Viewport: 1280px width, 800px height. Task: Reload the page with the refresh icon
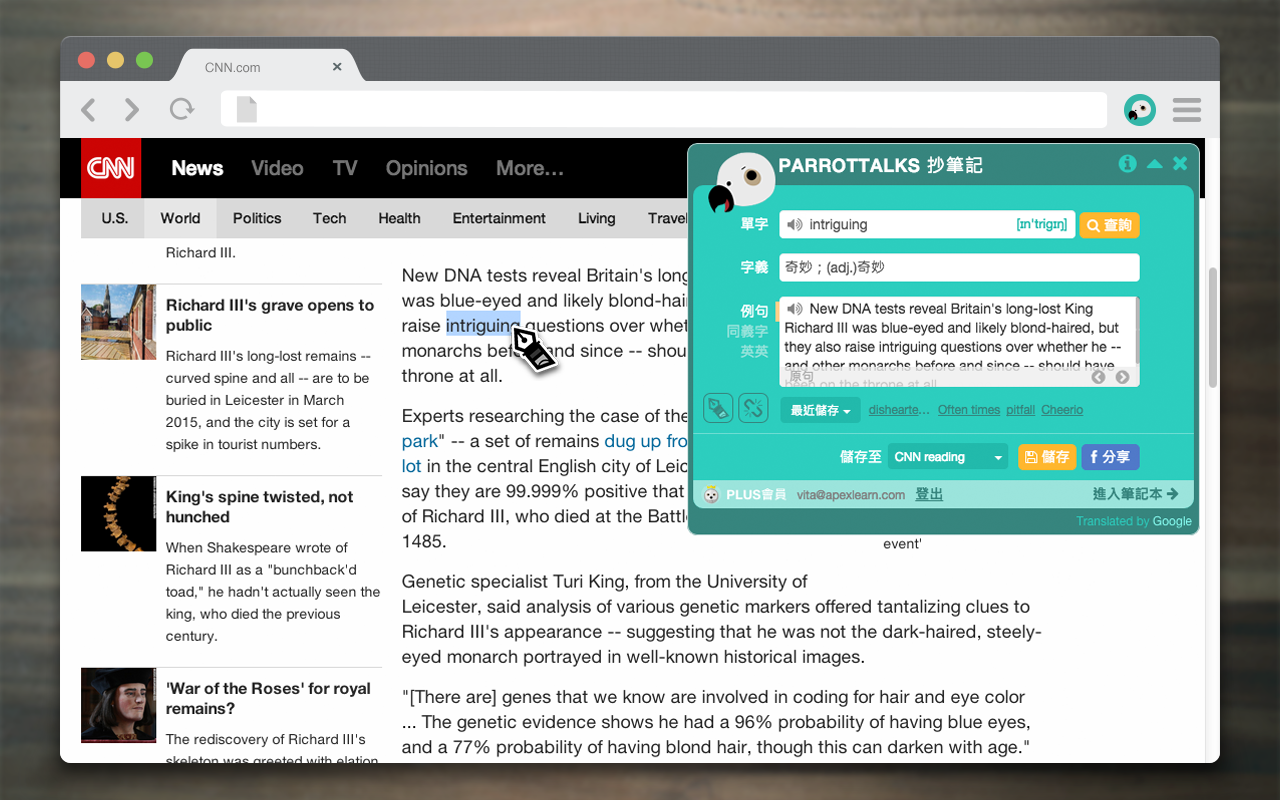click(x=181, y=109)
